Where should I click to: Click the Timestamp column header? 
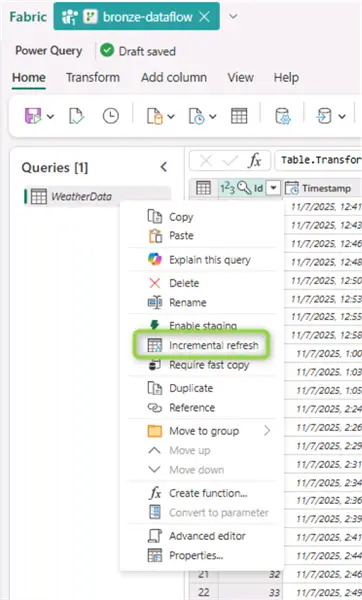click(x=322, y=188)
